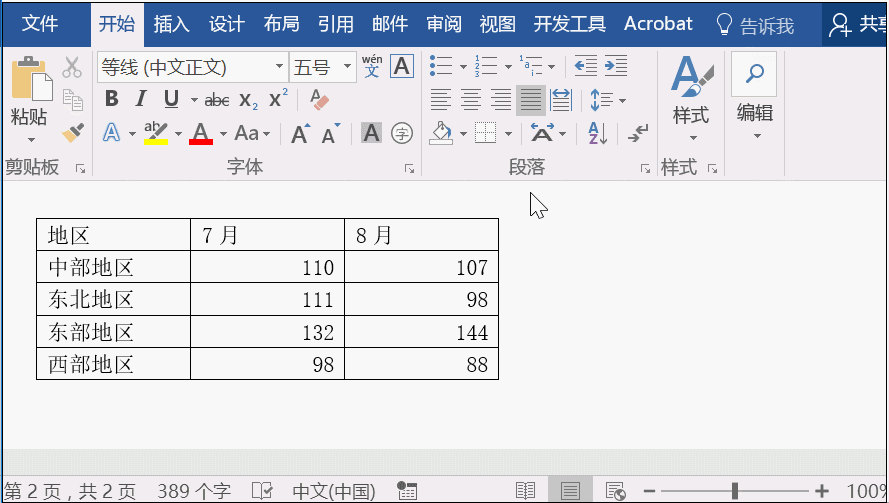Open the font name dropdown
This screenshot has height=503, width=889.
[280, 67]
